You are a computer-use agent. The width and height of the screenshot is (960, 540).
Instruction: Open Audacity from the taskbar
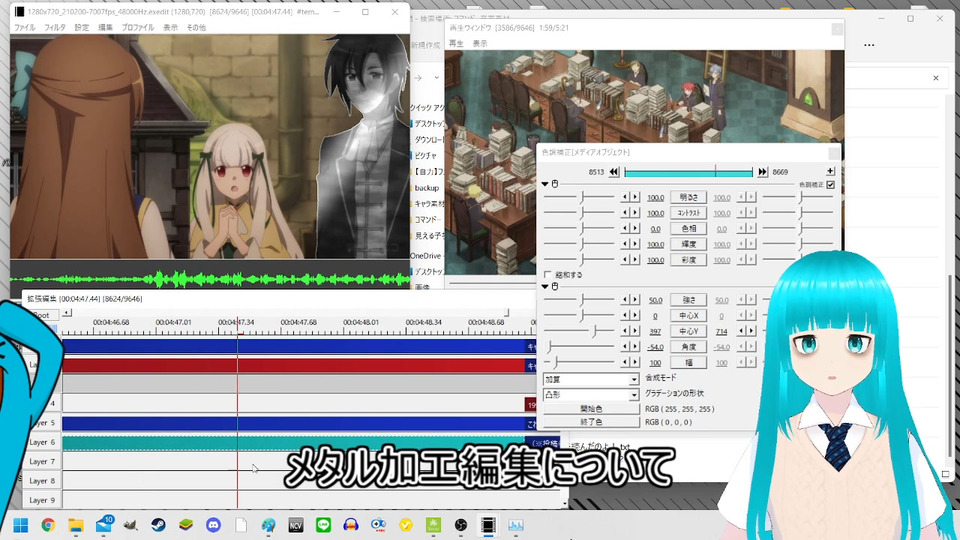[x=351, y=525]
